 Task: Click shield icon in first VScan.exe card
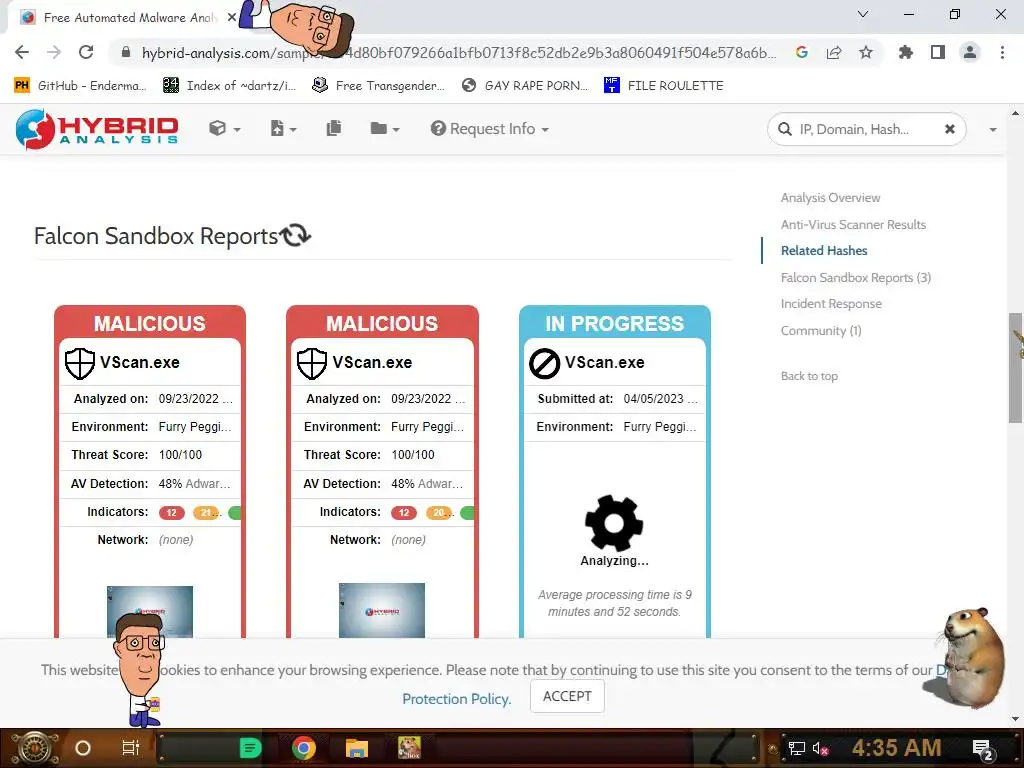80,363
